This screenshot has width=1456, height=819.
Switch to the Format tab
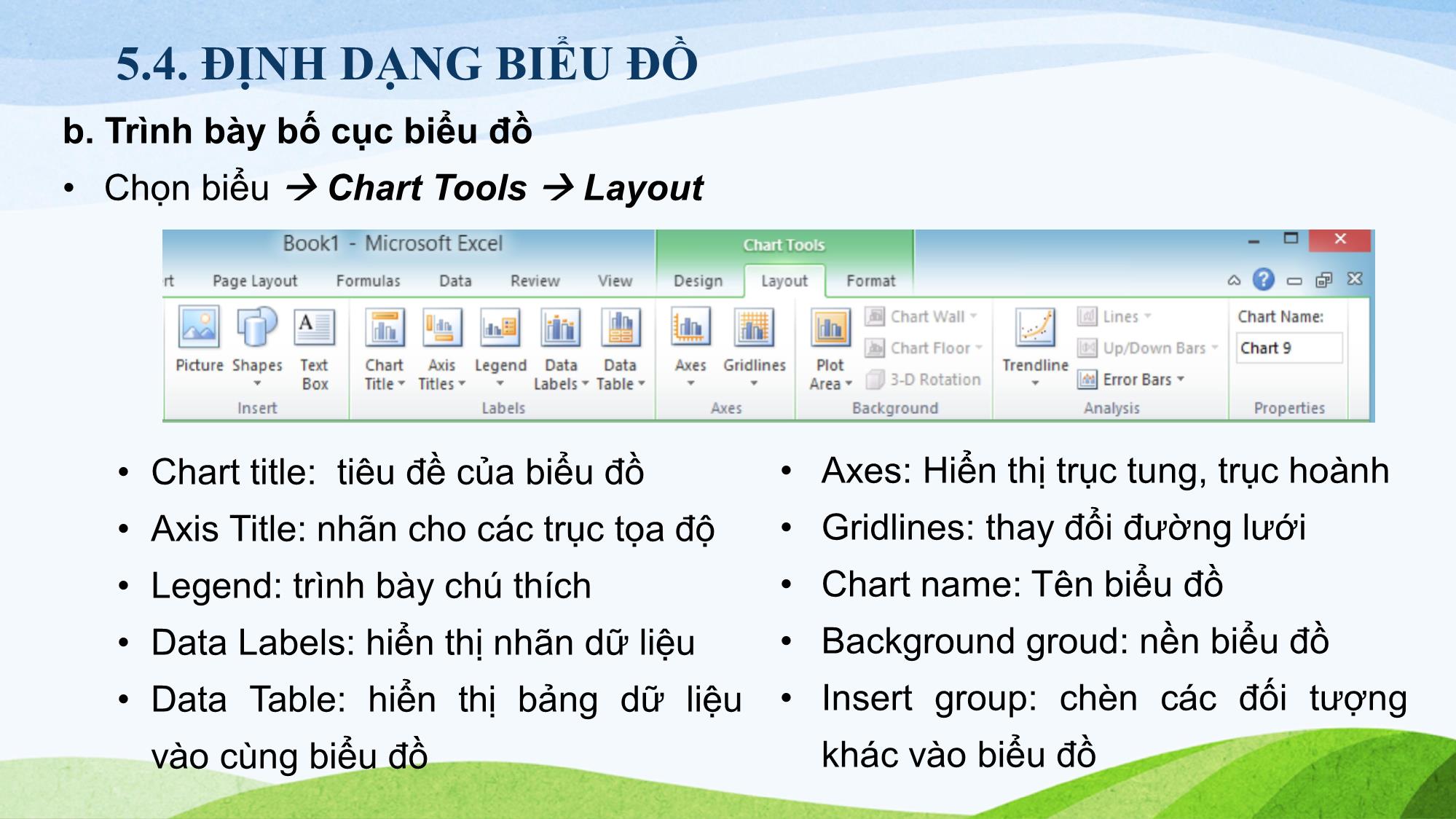pyautogui.click(x=870, y=279)
